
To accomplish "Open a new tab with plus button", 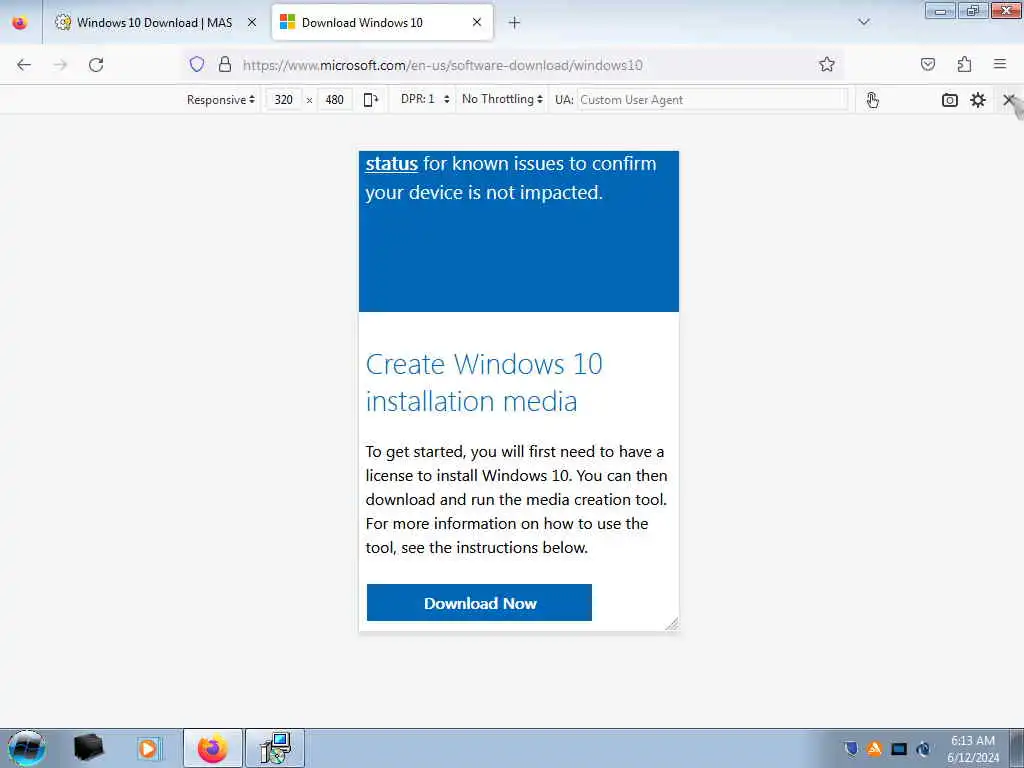I will tap(514, 23).
